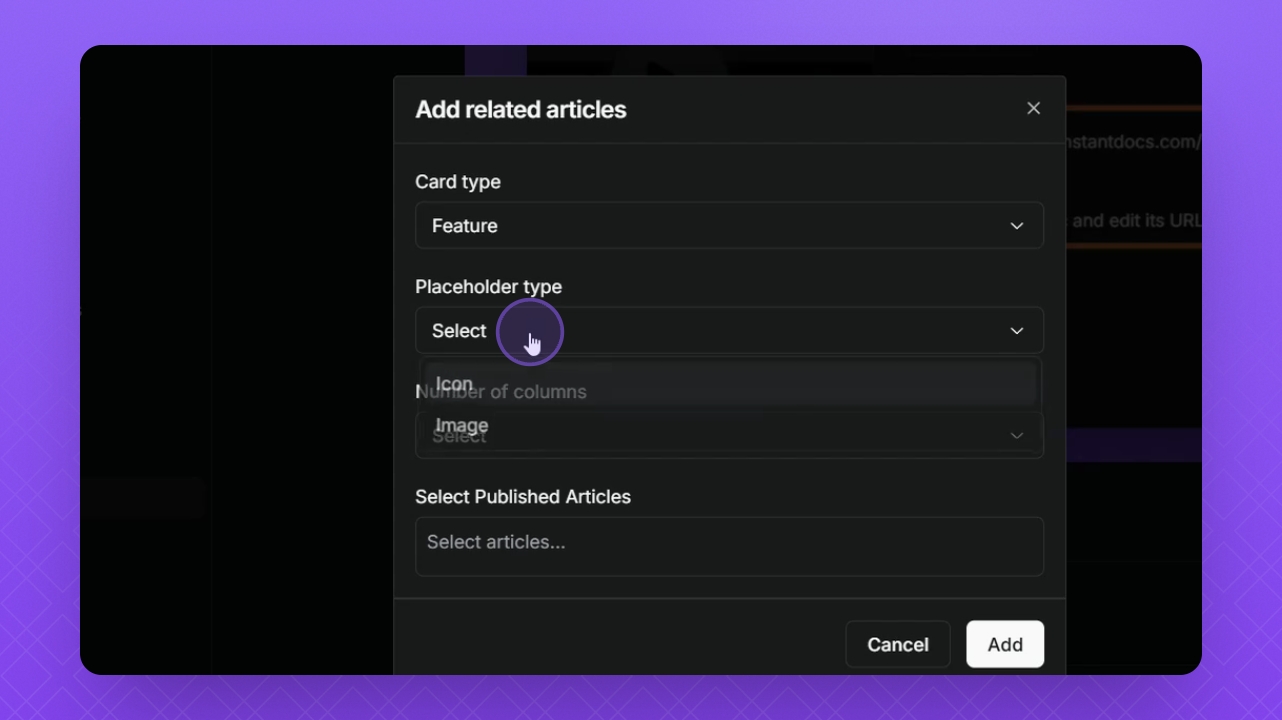Click the Card type label
This screenshot has width=1282, height=720.
[458, 182]
